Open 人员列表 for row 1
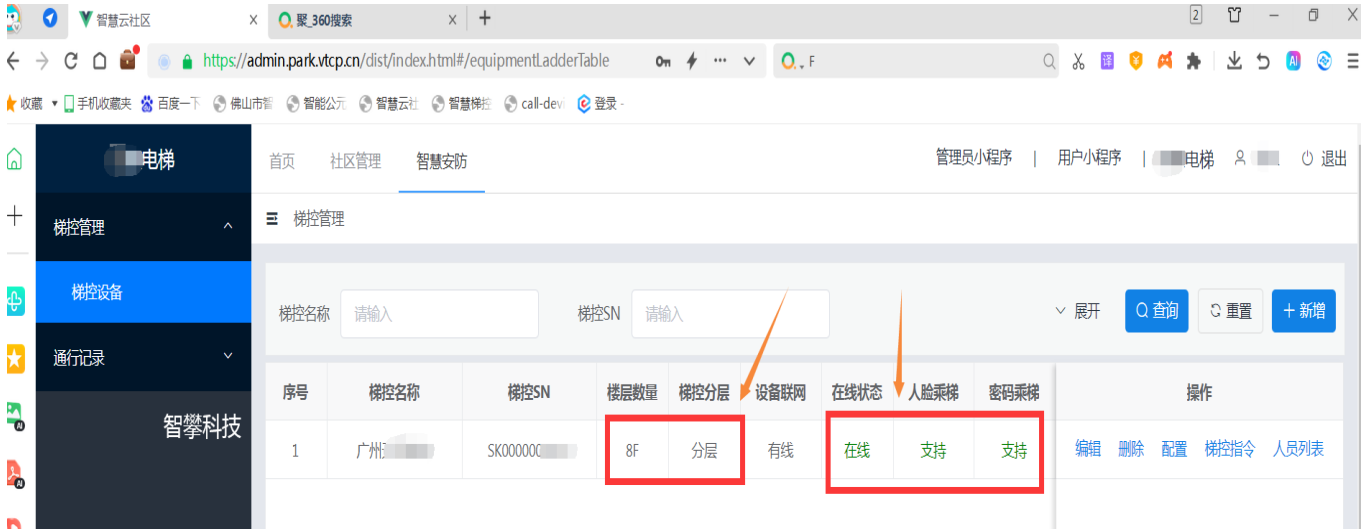Viewport: 1368px width, 531px height. 1298,449
